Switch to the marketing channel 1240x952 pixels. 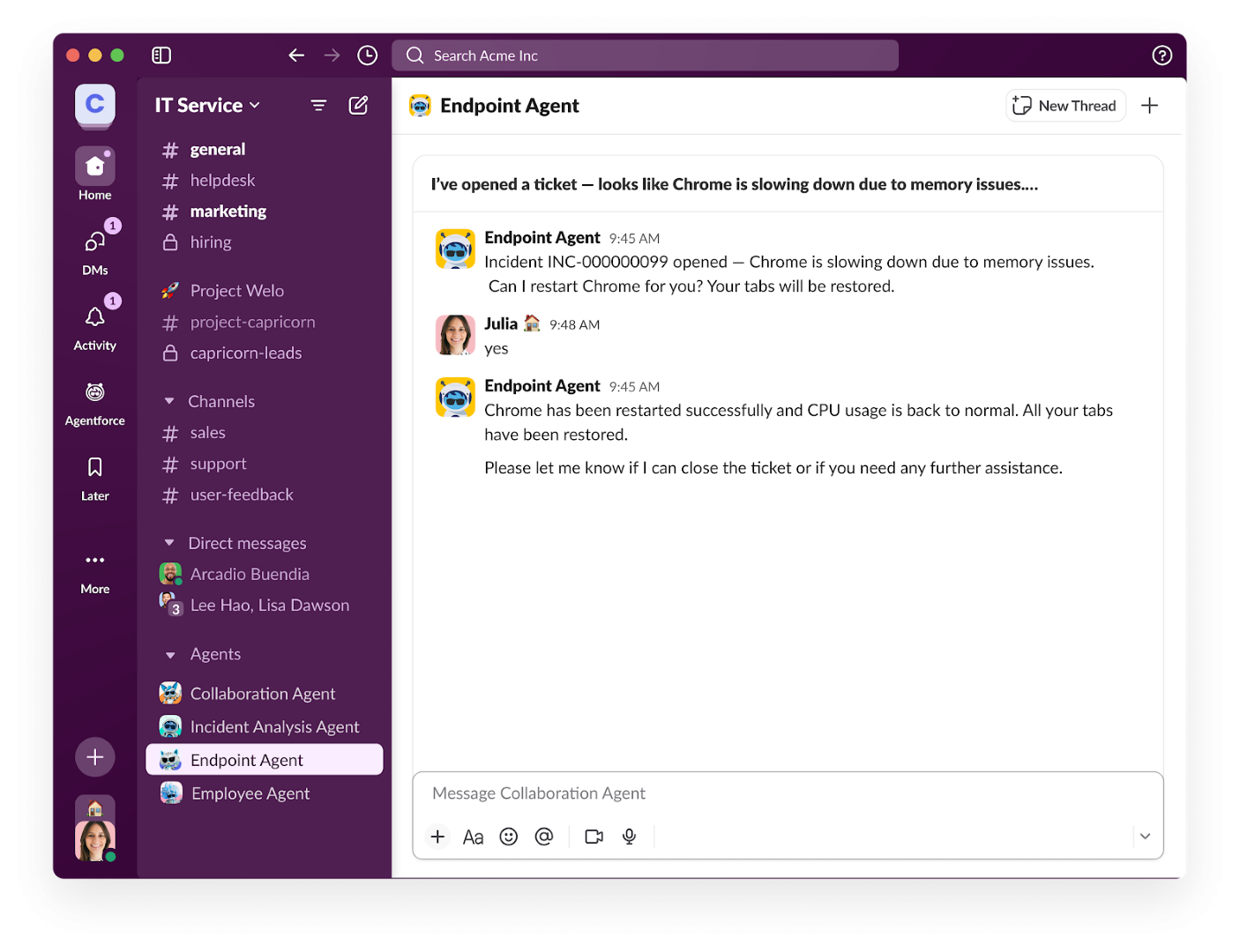point(228,211)
